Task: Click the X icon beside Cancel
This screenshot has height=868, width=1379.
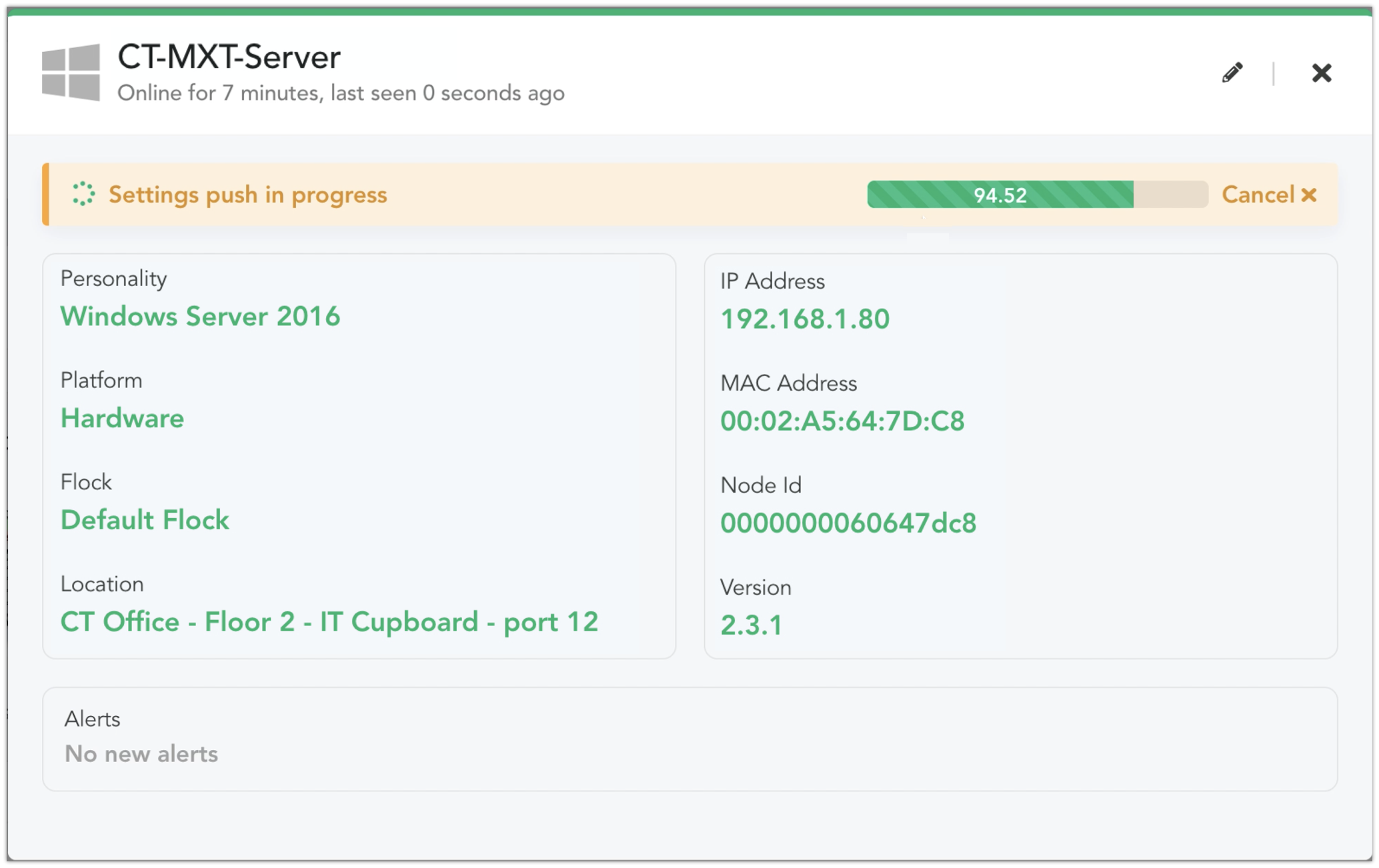Action: point(1308,195)
